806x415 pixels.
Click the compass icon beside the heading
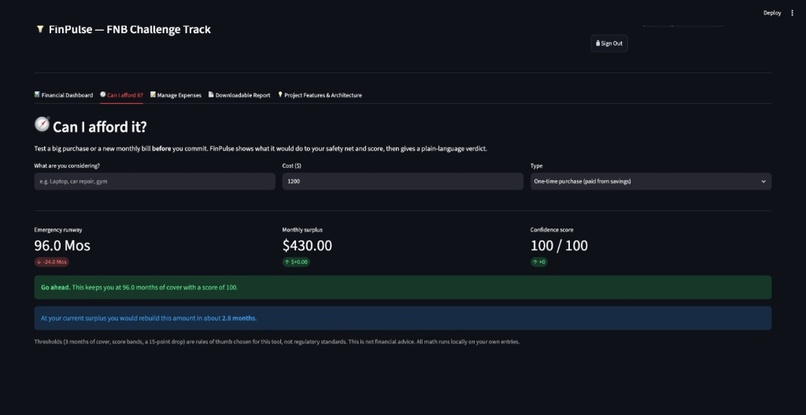pyautogui.click(x=42, y=124)
